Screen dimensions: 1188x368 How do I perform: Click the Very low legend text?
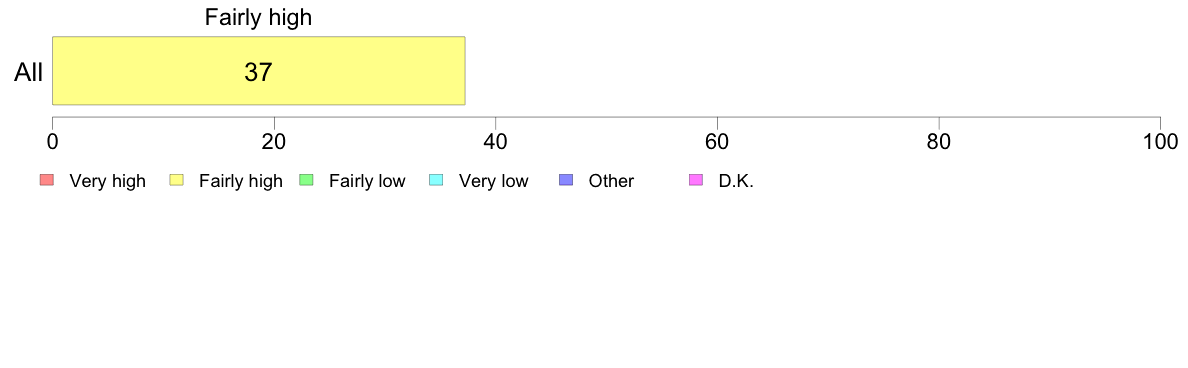(x=494, y=181)
